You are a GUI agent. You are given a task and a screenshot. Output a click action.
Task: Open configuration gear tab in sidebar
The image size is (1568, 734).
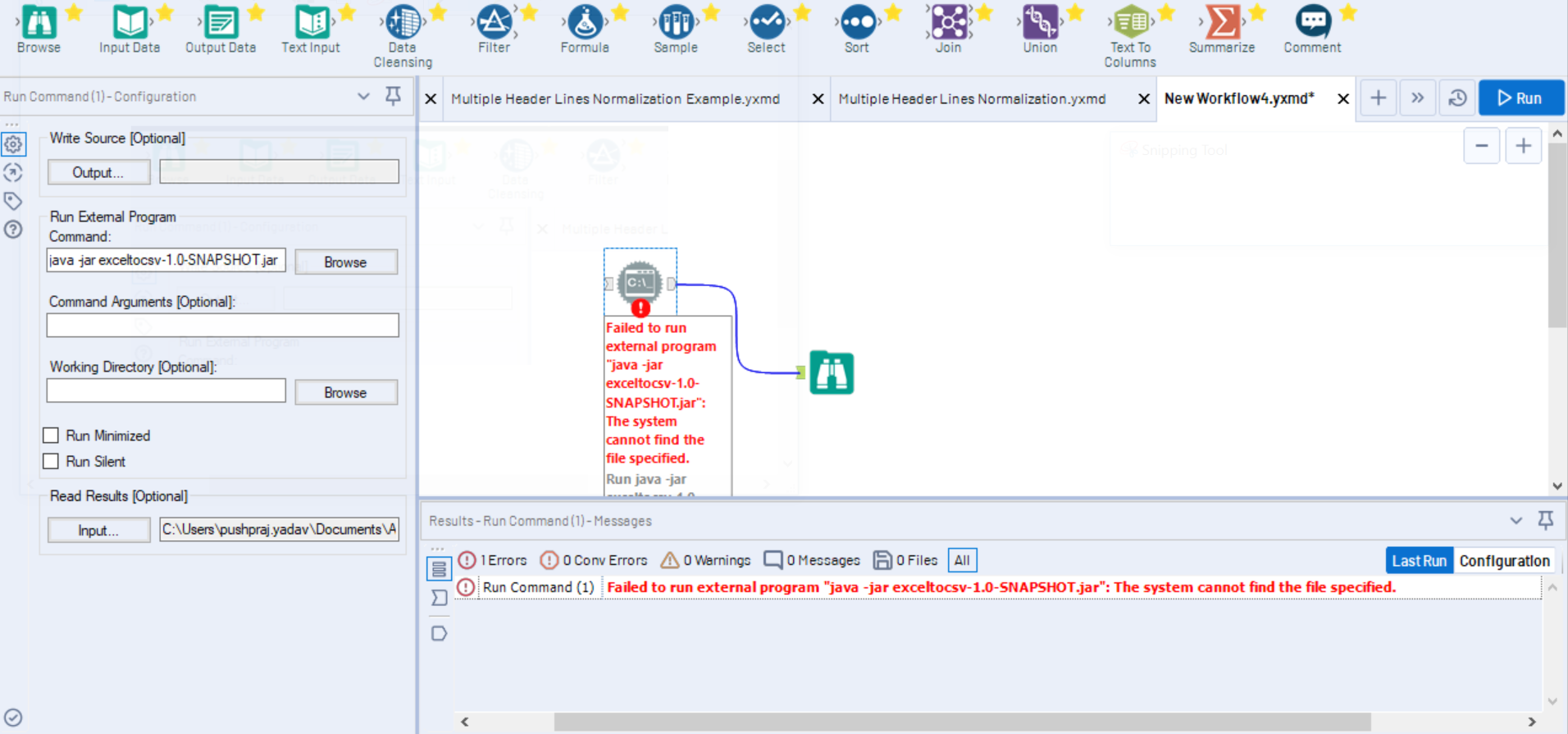point(13,144)
